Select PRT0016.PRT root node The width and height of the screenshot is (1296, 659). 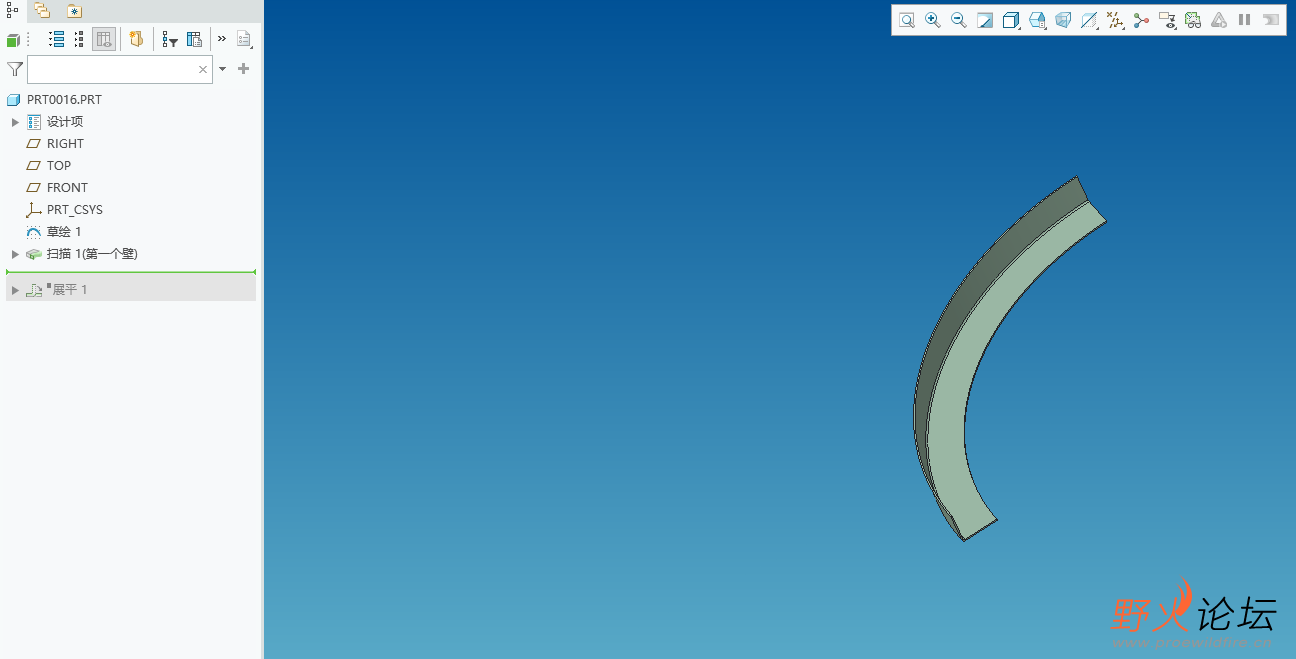pyautogui.click(x=64, y=100)
